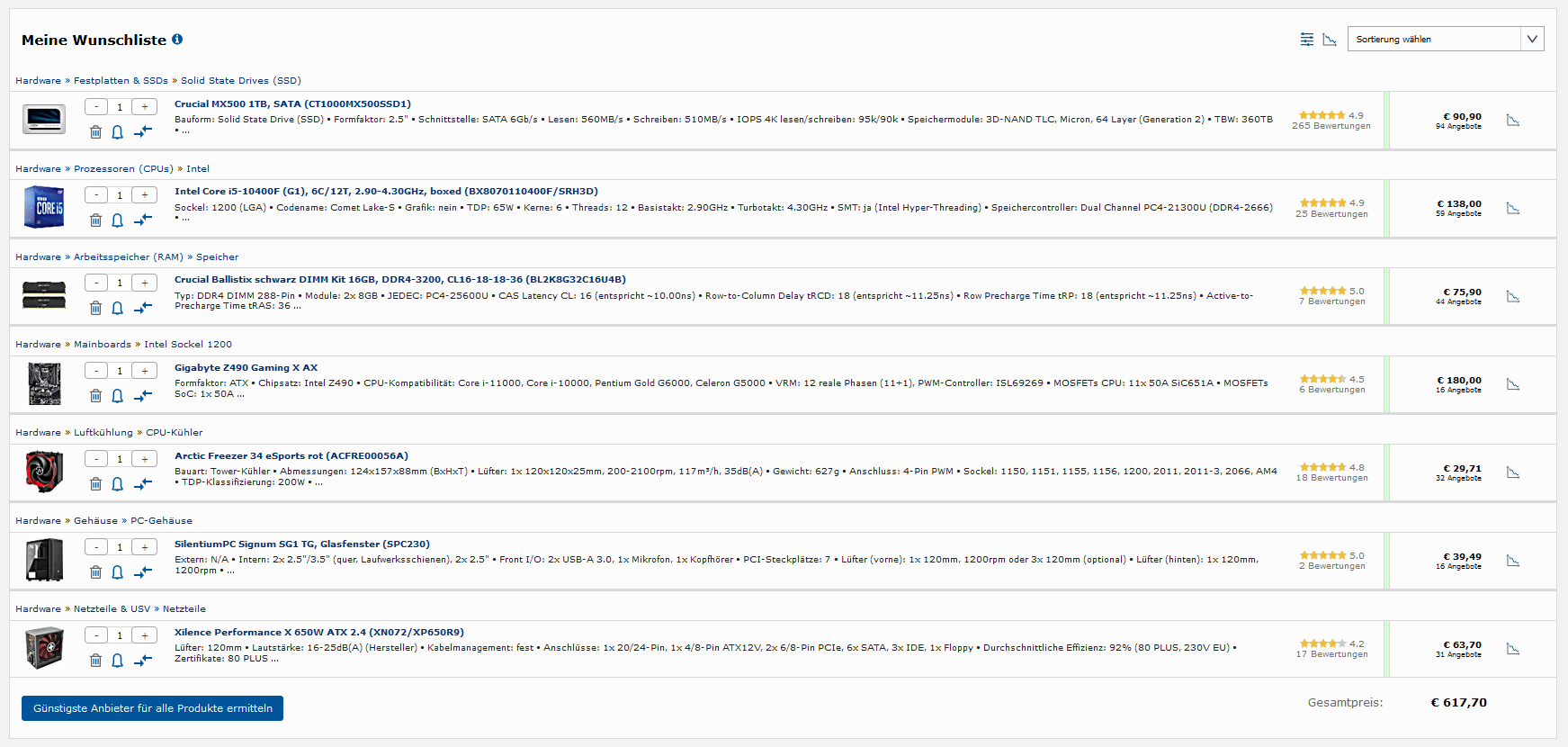
Task: Open 94 Angebote for Crucial MX500
Action: tap(1458, 126)
